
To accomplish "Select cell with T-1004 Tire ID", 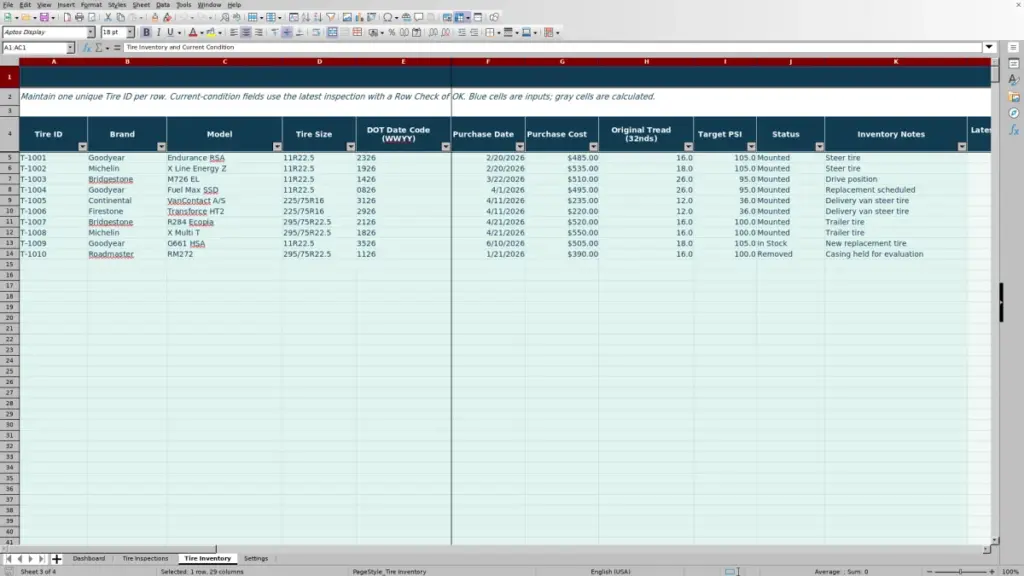I will [53, 190].
